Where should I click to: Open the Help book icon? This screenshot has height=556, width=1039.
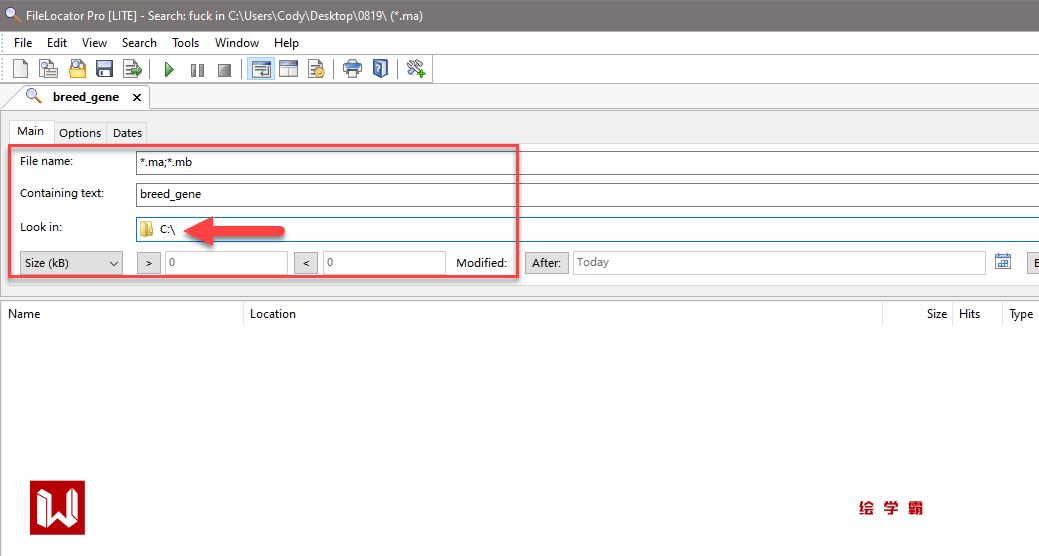(x=380, y=69)
